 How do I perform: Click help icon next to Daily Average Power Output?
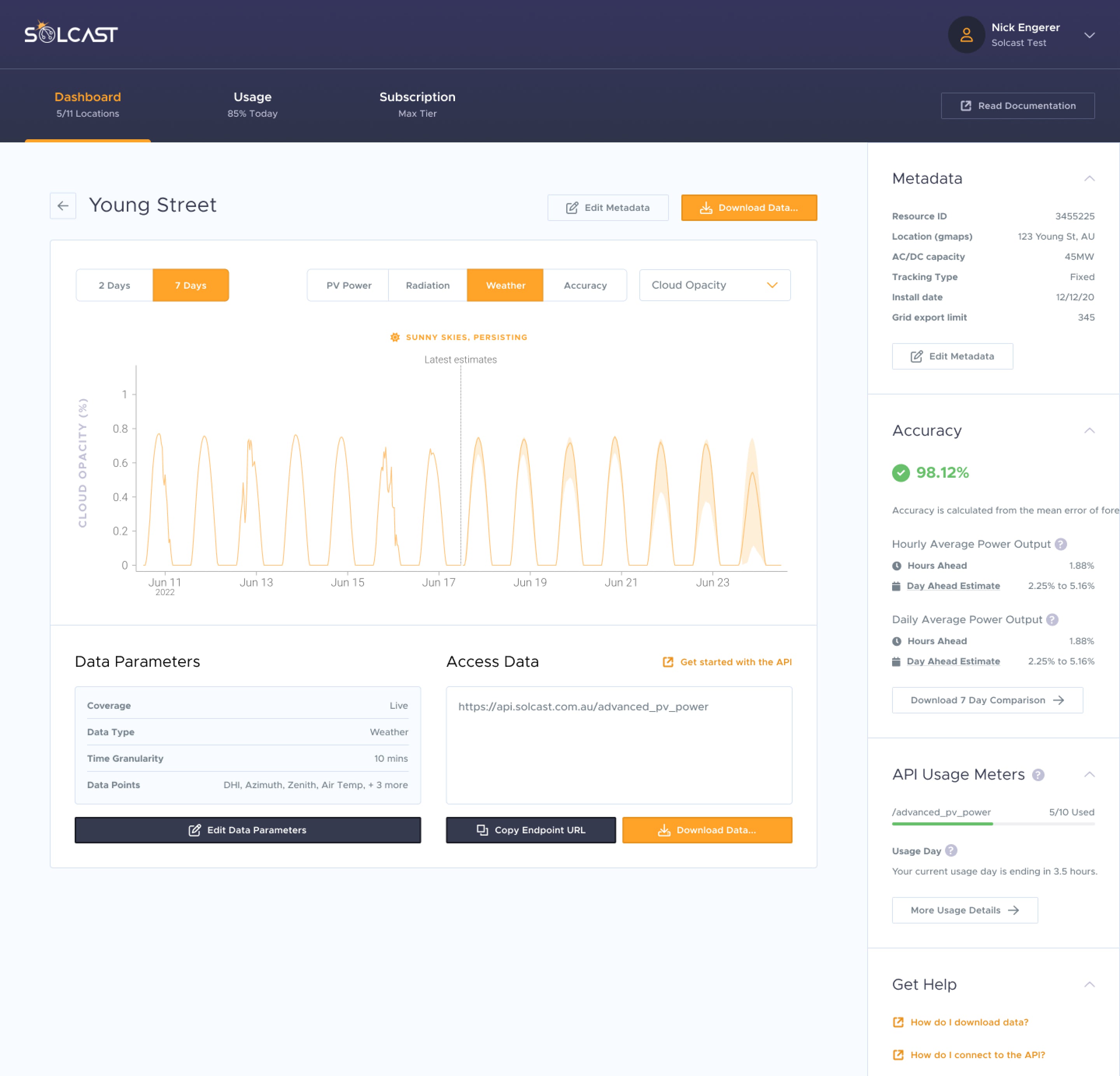point(1052,620)
